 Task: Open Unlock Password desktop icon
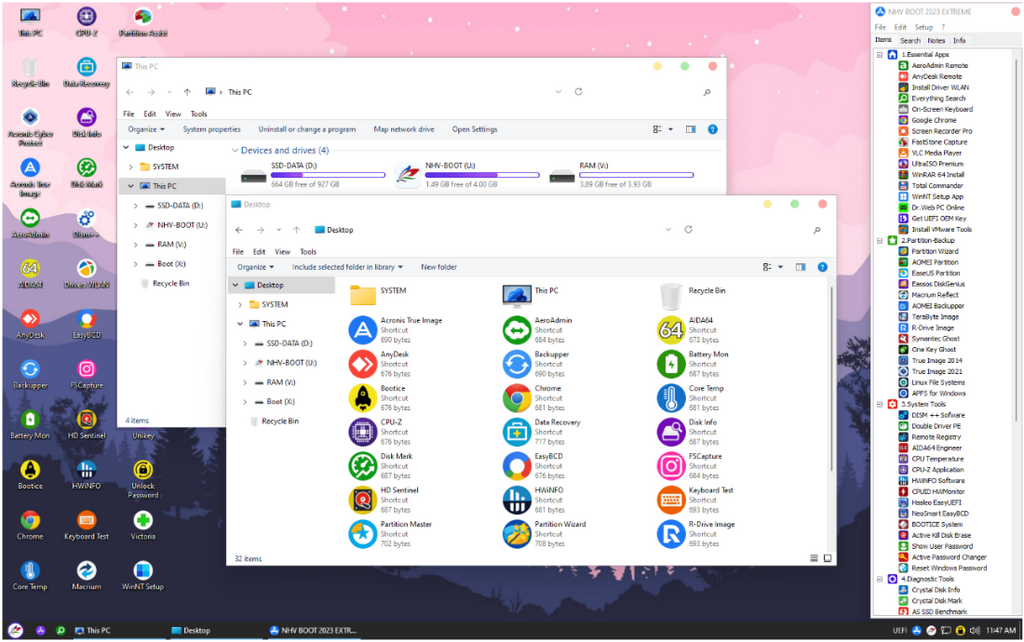click(x=143, y=478)
